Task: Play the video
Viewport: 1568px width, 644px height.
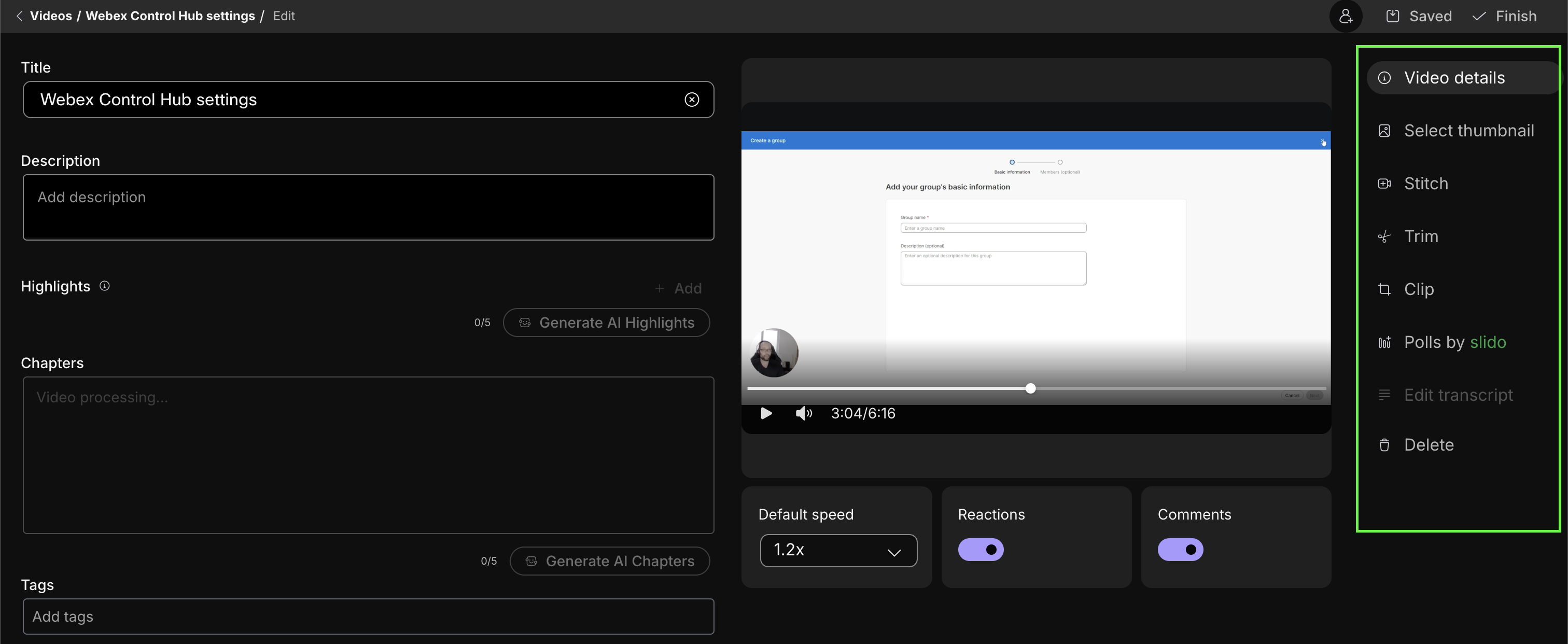Action: pos(766,413)
